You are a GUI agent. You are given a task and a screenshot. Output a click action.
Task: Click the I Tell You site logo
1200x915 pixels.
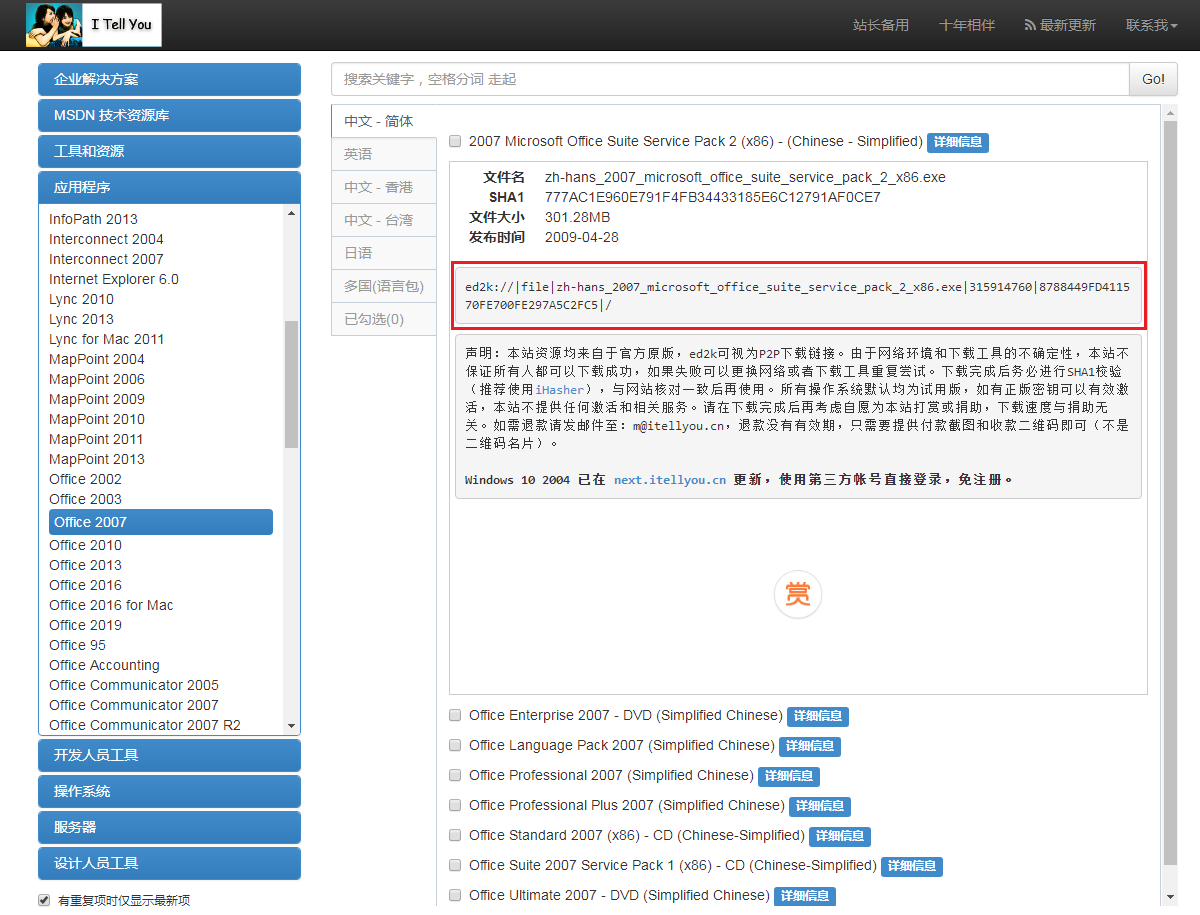coord(93,25)
